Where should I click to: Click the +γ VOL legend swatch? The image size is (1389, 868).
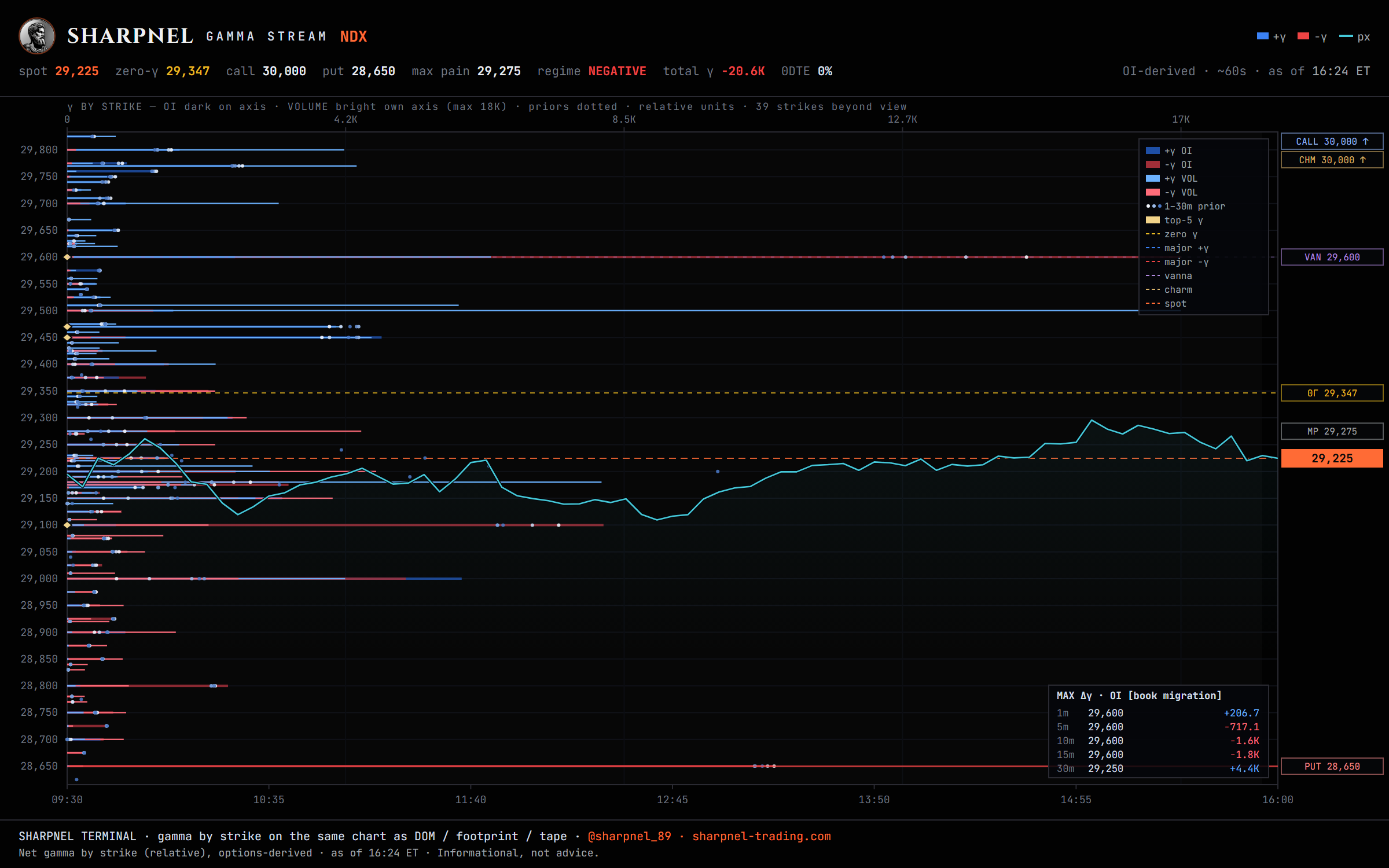click(1152, 178)
